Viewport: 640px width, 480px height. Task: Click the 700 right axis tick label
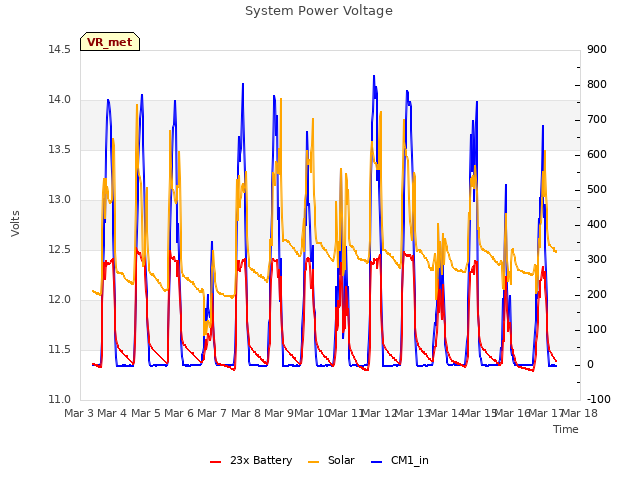[597, 120]
